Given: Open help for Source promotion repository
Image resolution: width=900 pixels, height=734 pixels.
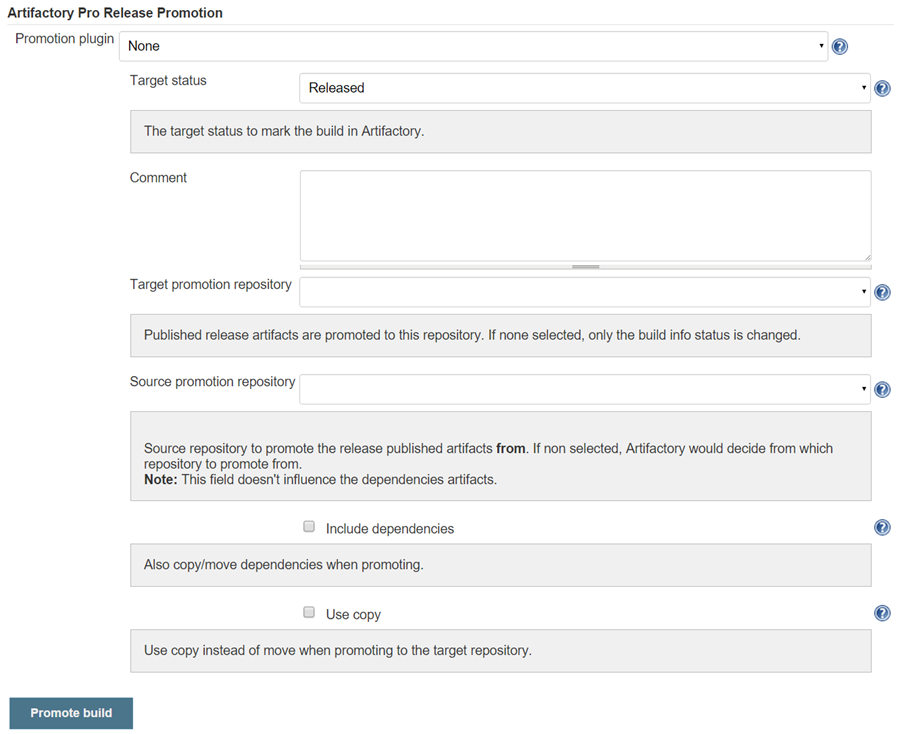Looking at the screenshot, I should (882, 390).
